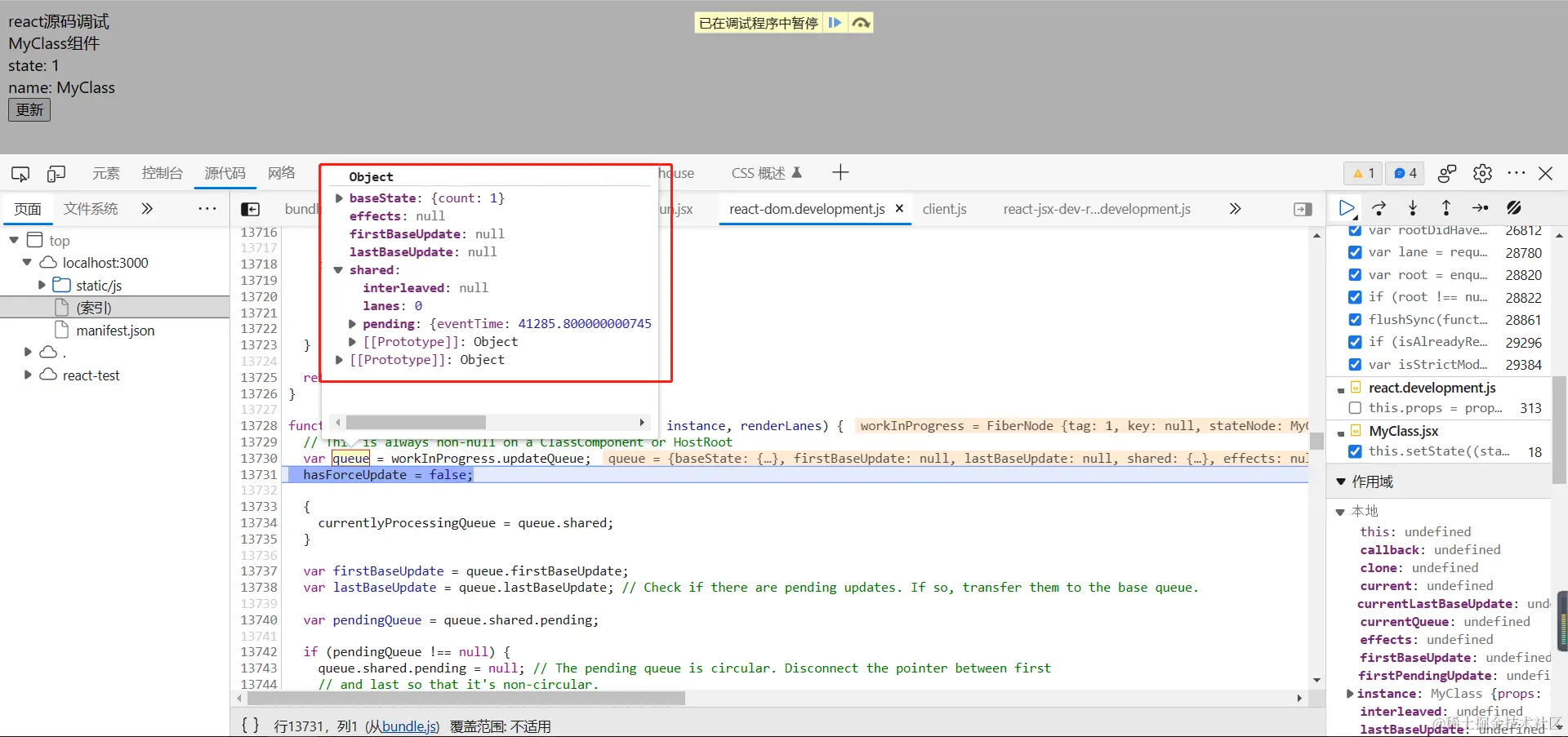Open the Console (控制台) panel

162,173
